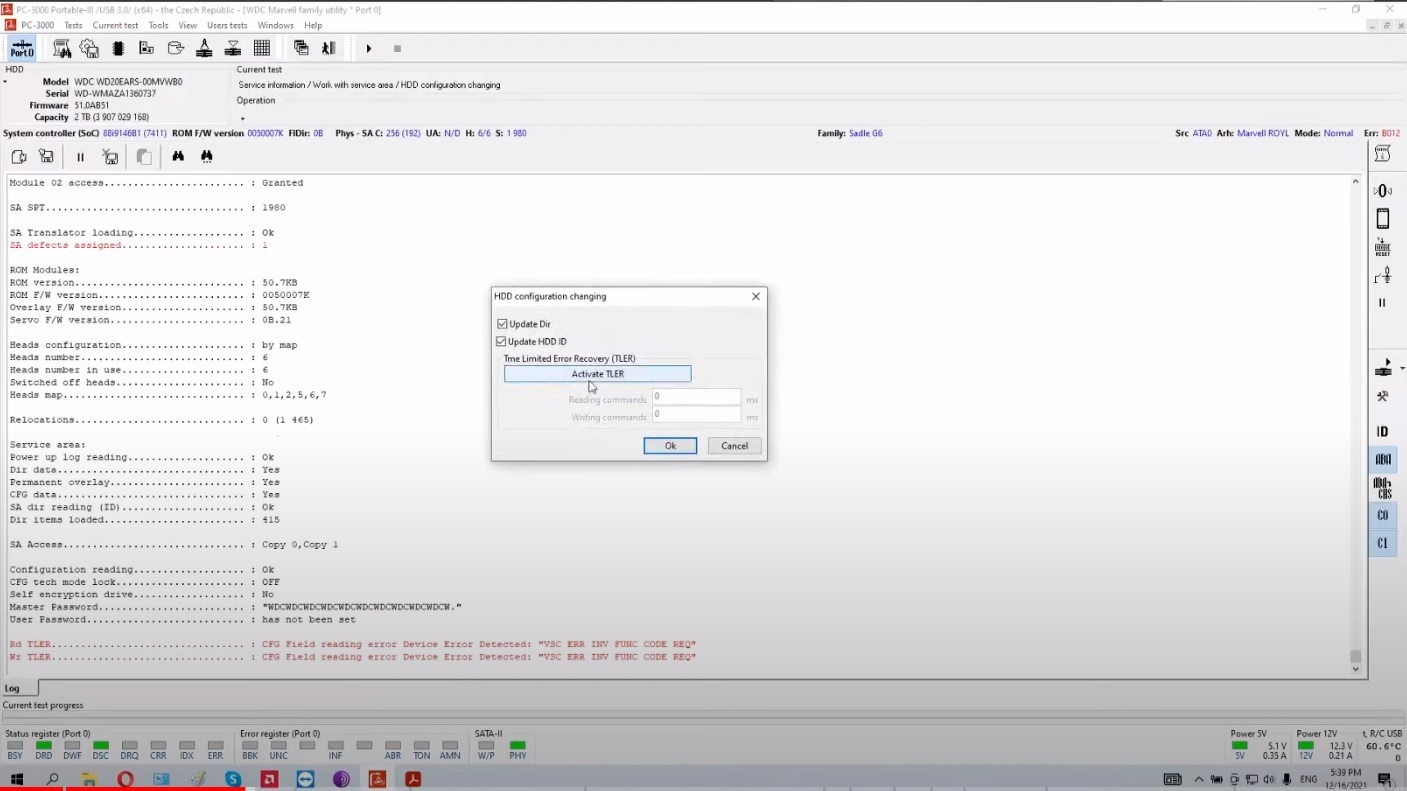Select the Port 0 toolbar icon
1407x791 pixels.
pos(22,48)
